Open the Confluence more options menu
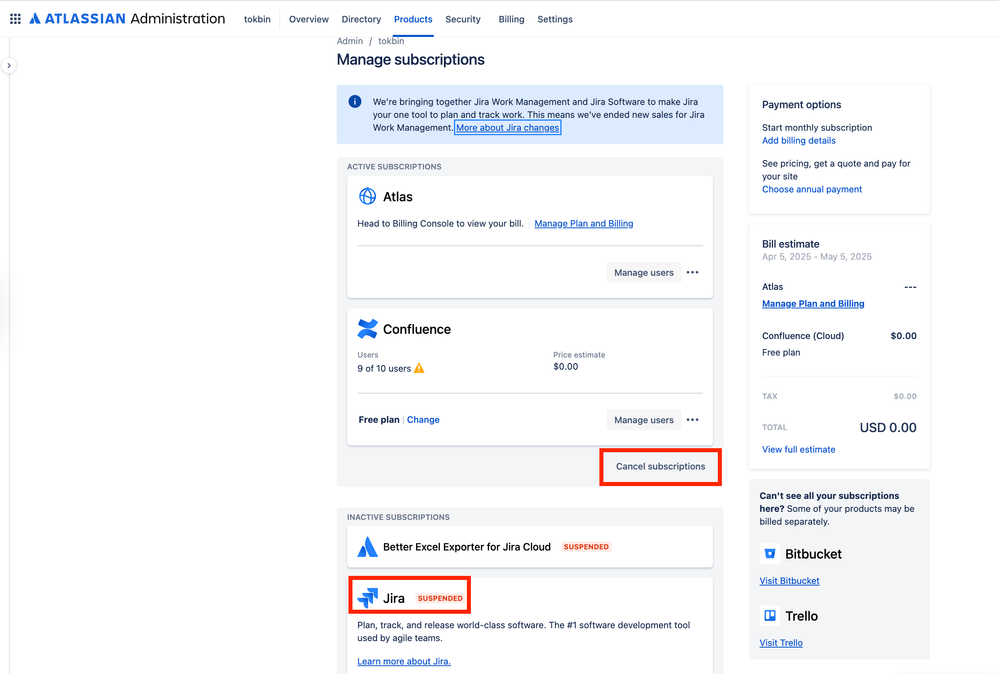The image size is (999, 674). [x=693, y=420]
